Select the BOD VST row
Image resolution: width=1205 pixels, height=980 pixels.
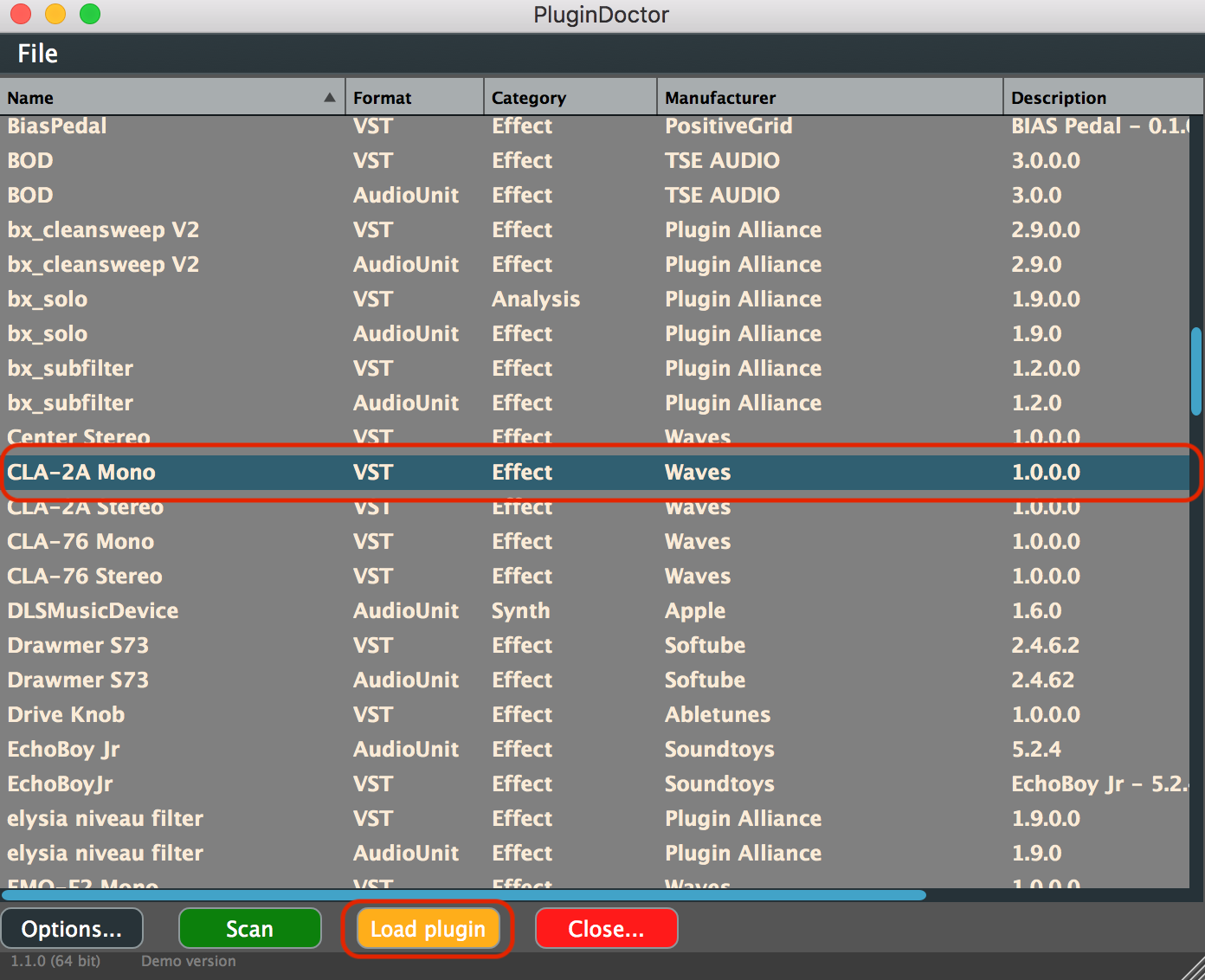[595, 161]
